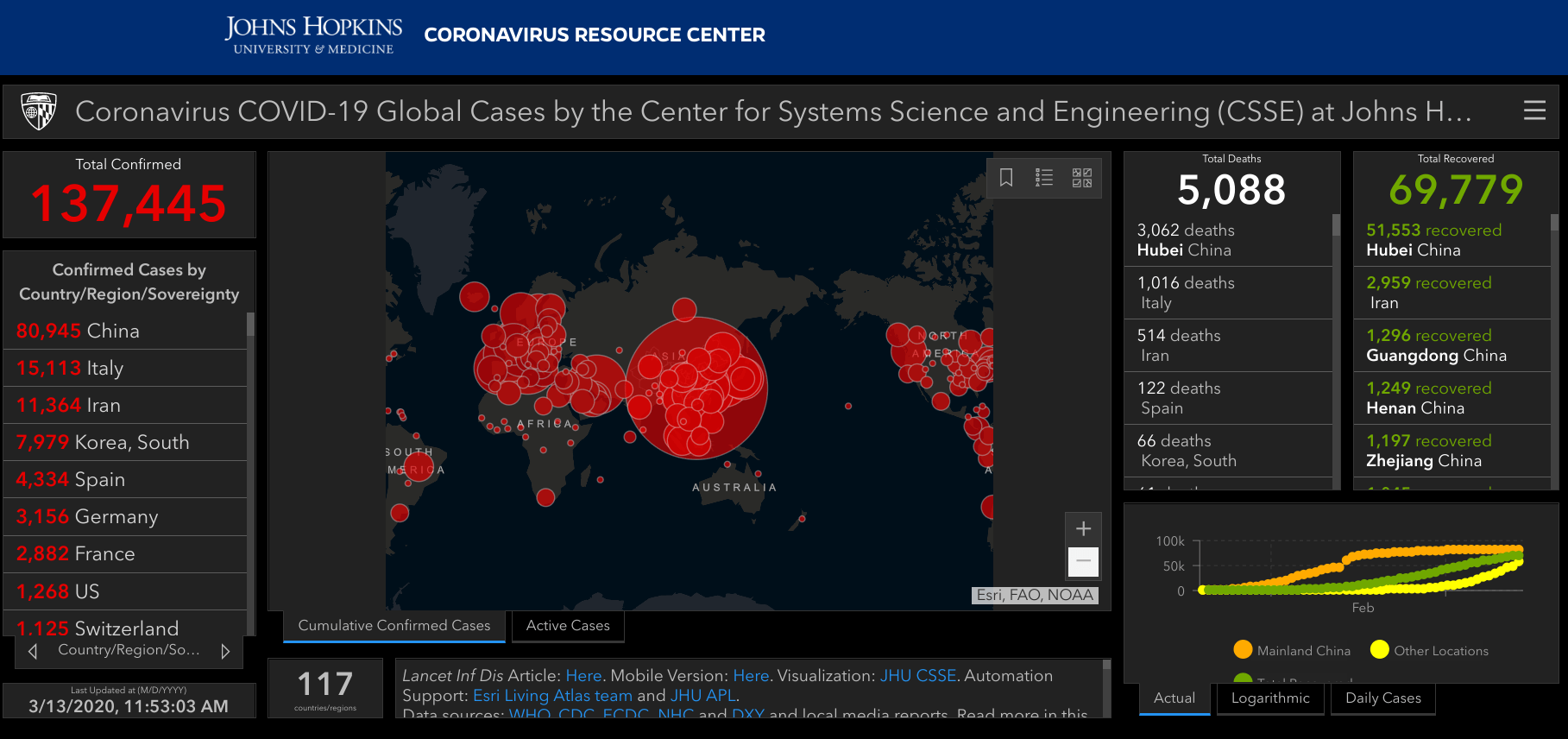Open the JHU CSSE link
Screen dimensions: 1568x739
click(x=918, y=676)
